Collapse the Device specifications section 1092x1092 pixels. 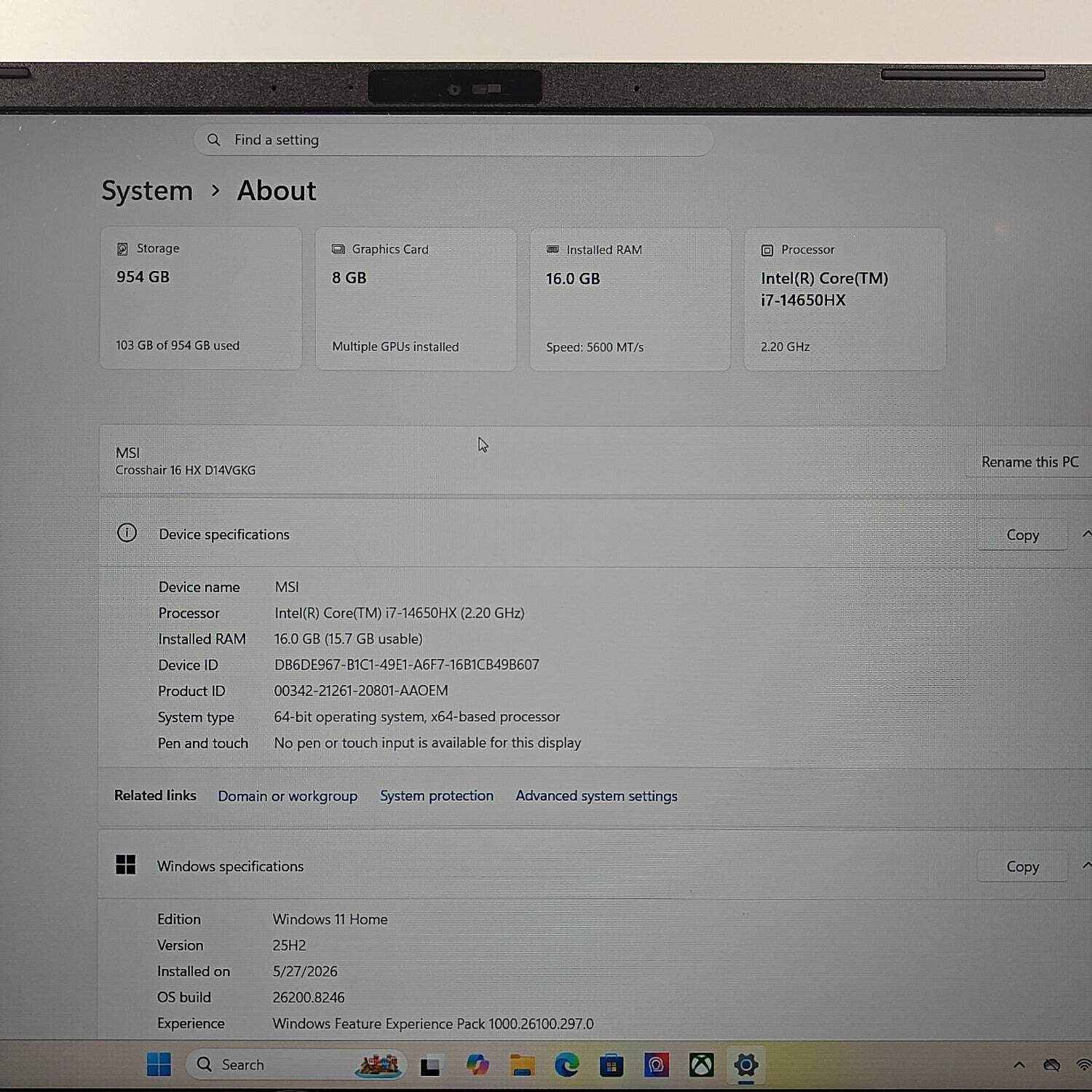1086,534
